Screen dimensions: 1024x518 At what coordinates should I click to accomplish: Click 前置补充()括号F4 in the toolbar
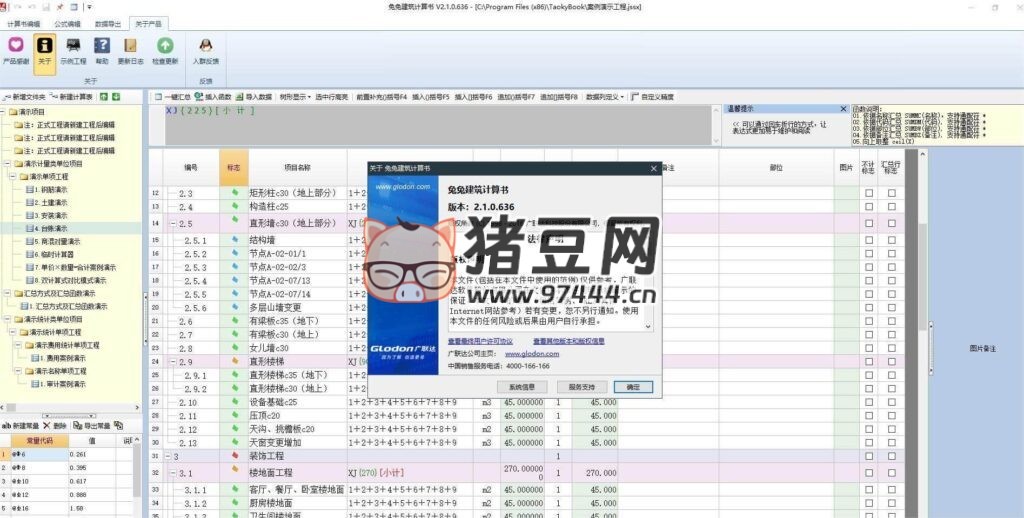381,97
